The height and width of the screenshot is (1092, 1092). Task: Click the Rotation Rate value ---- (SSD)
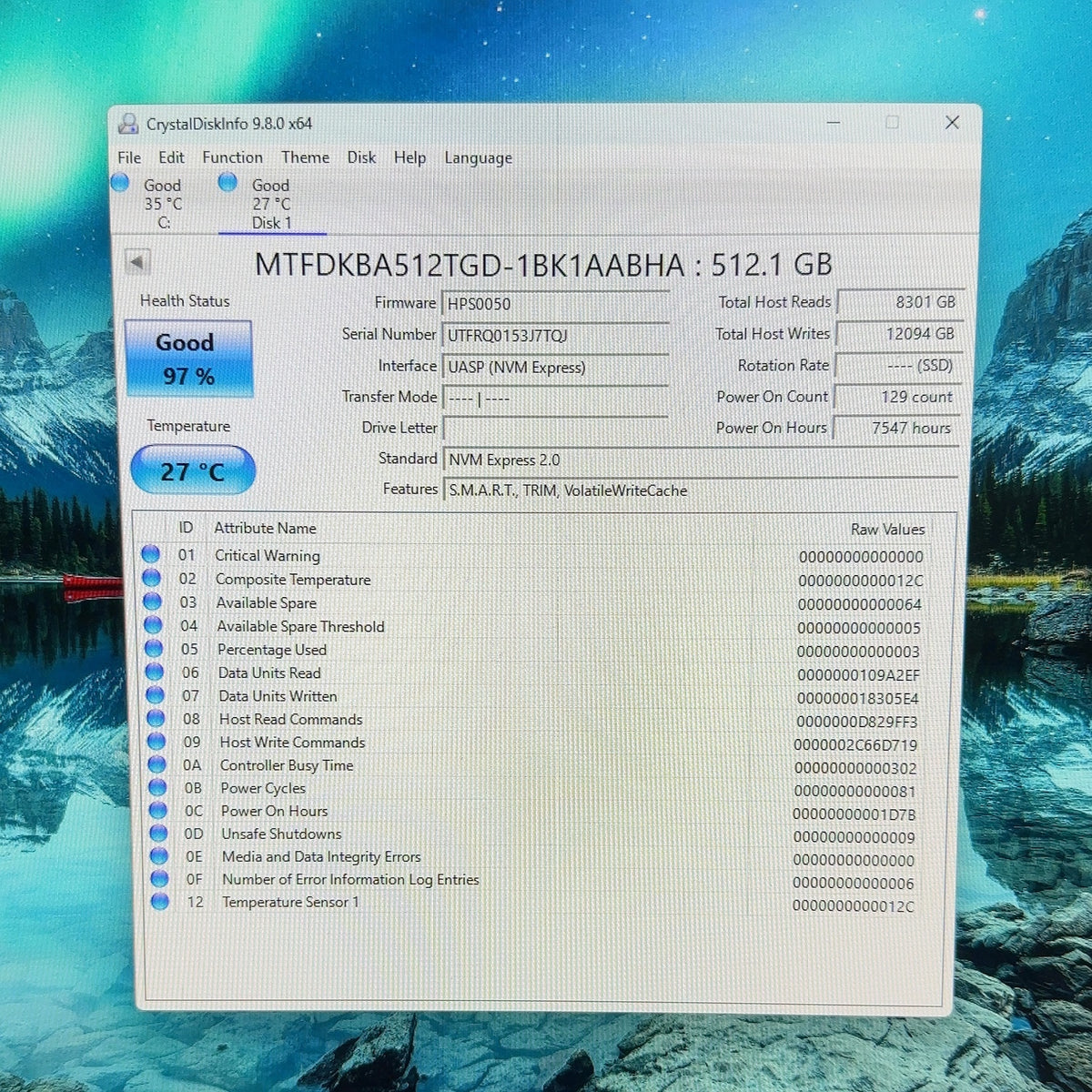pyautogui.click(x=899, y=365)
